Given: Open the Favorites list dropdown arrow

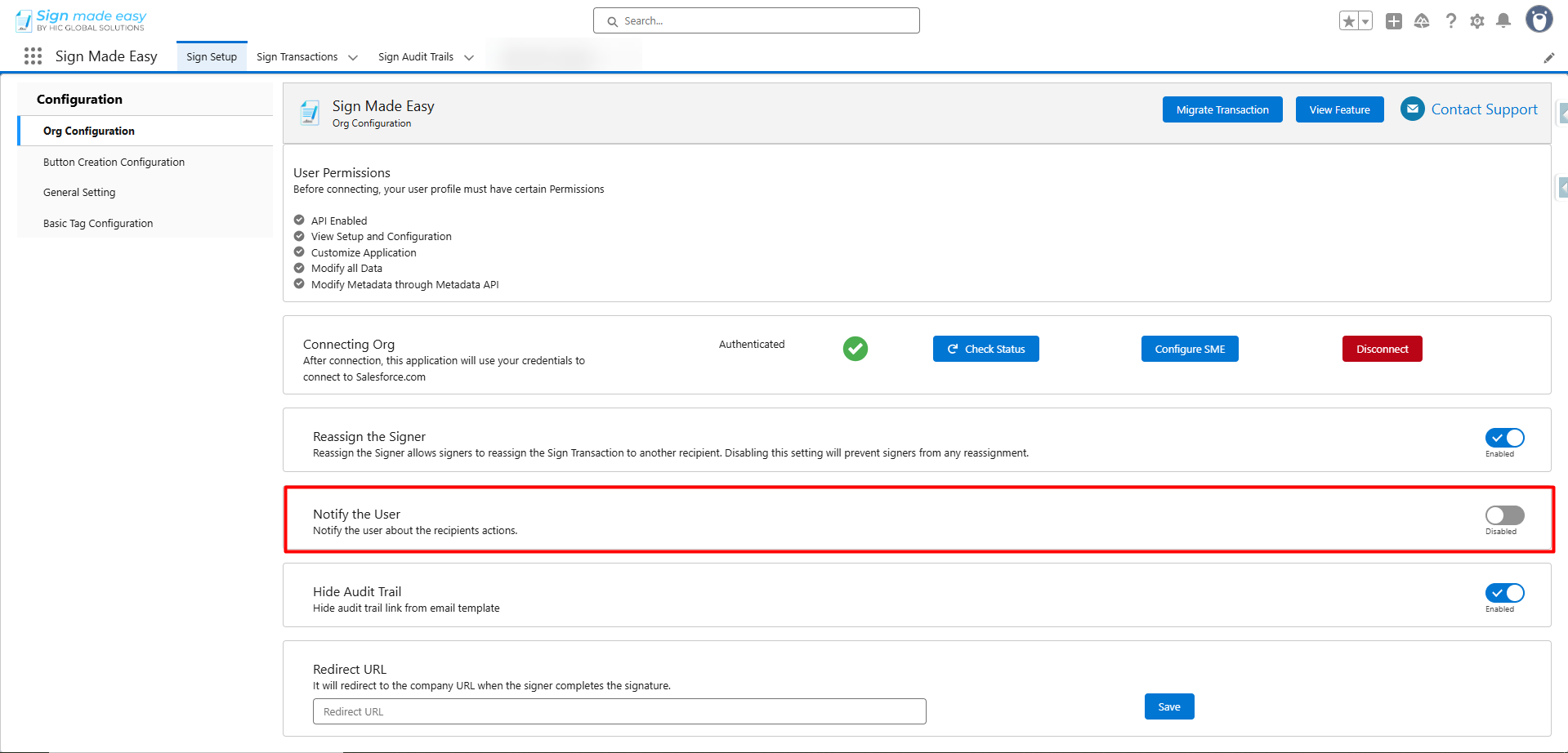Looking at the screenshot, I should (x=1365, y=21).
